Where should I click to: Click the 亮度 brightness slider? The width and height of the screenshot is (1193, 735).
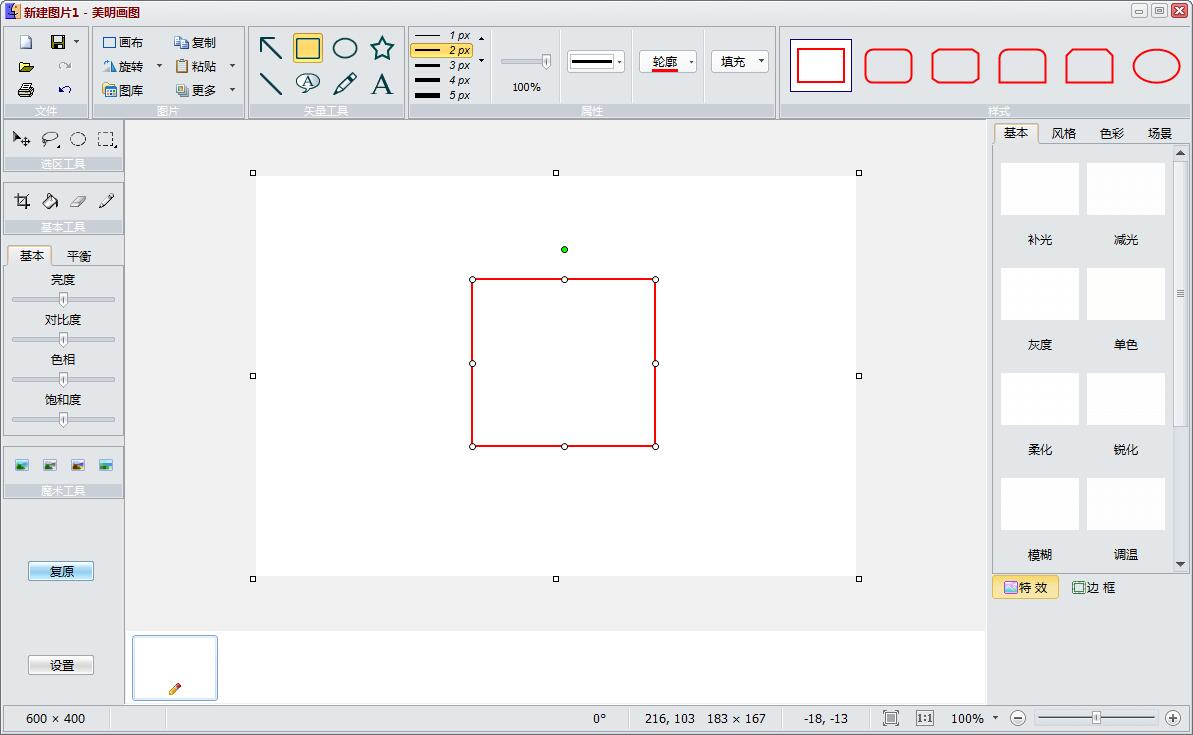[x=63, y=299]
